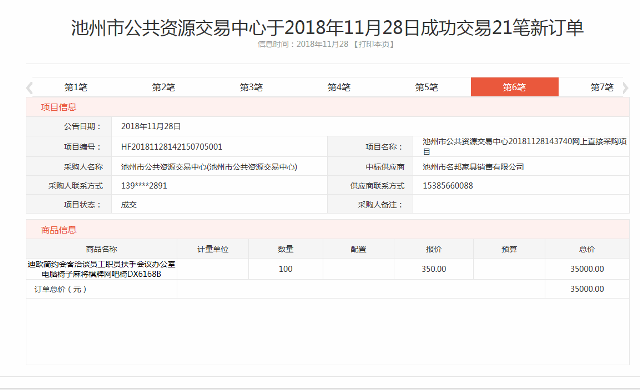This screenshot has width=640, height=390.
Task: Select quantity value 100
Action: tap(285, 269)
